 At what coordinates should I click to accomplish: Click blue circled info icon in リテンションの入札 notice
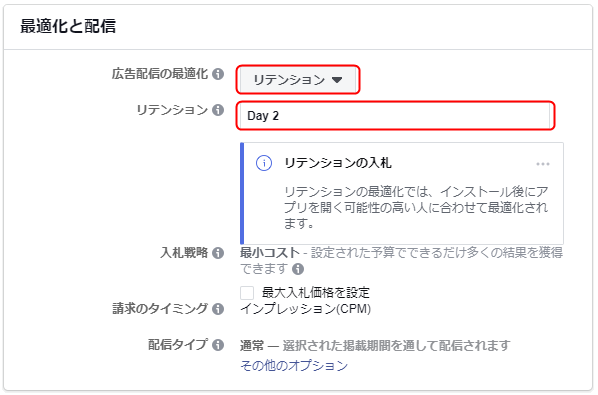coord(264,163)
